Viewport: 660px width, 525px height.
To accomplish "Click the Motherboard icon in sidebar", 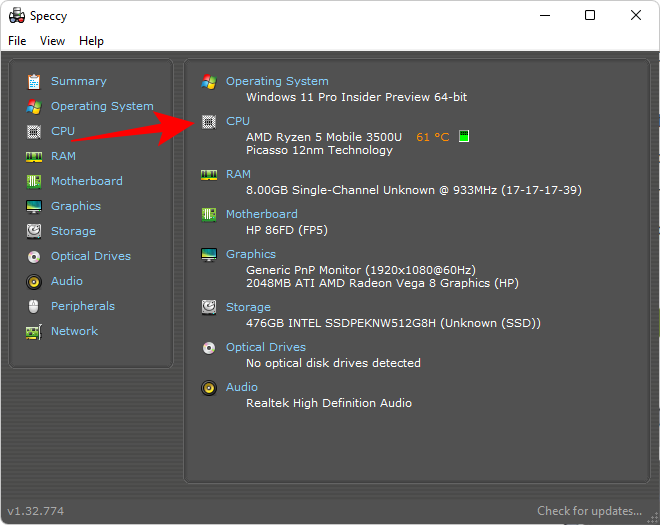I will (x=34, y=181).
